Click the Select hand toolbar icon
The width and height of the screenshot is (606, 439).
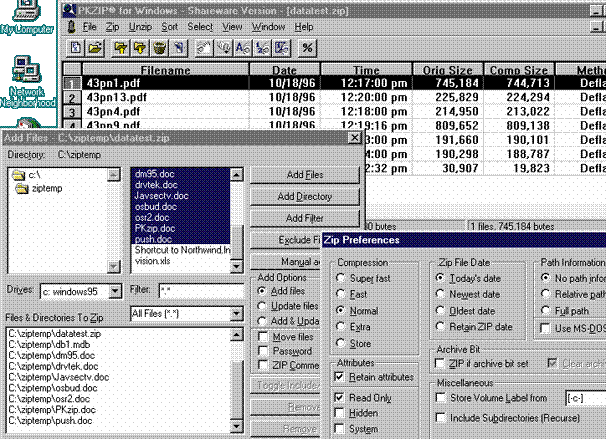pos(204,48)
